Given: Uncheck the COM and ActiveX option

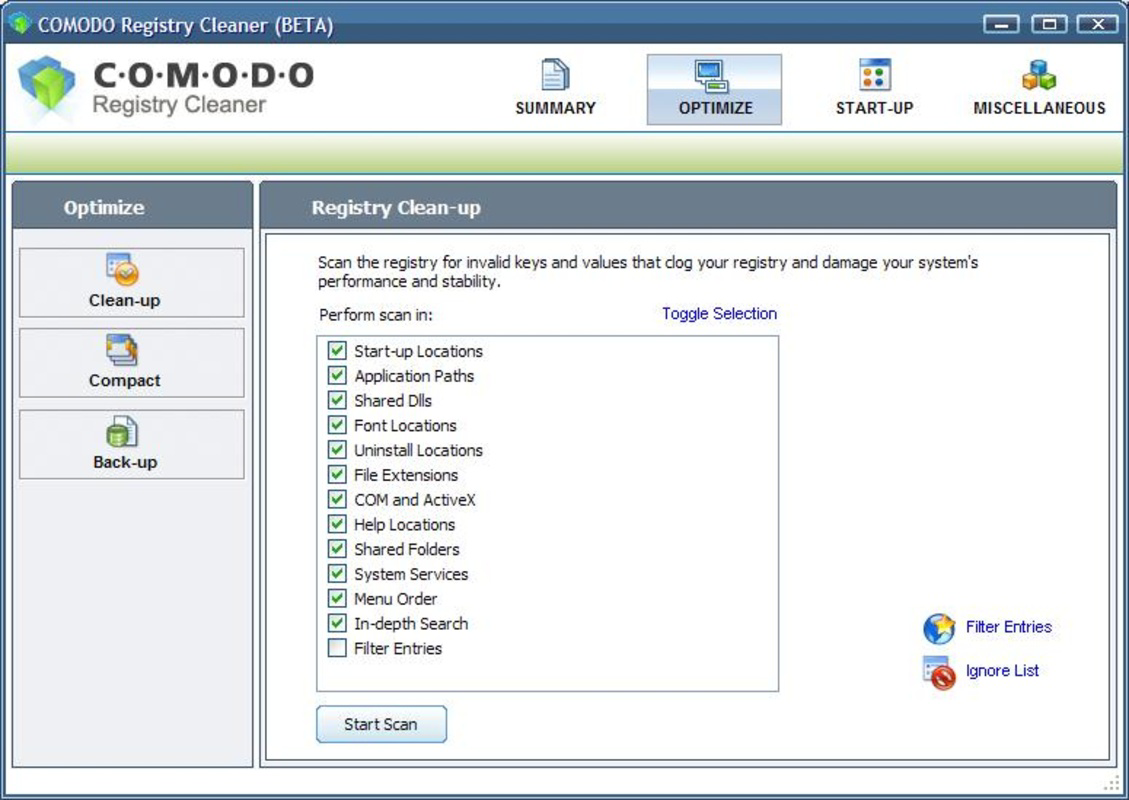Looking at the screenshot, I should point(337,499).
